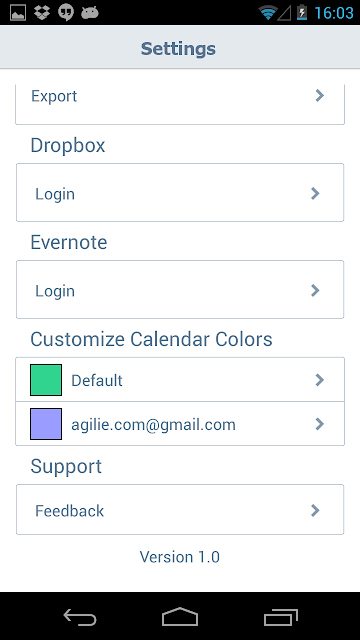Open the Feedback support option
The height and width of the screenshot is (640, 360).
tap(180, 509)
